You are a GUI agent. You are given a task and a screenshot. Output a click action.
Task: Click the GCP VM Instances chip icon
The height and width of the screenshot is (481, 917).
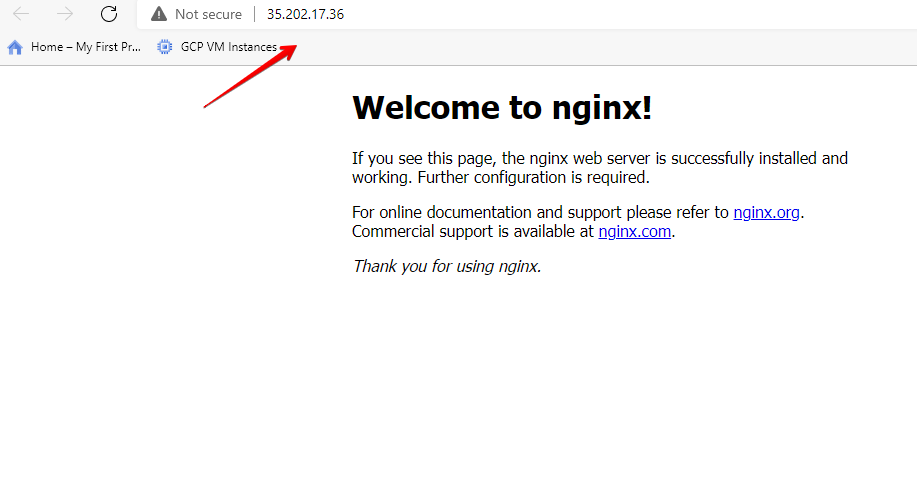coord(164,47)
